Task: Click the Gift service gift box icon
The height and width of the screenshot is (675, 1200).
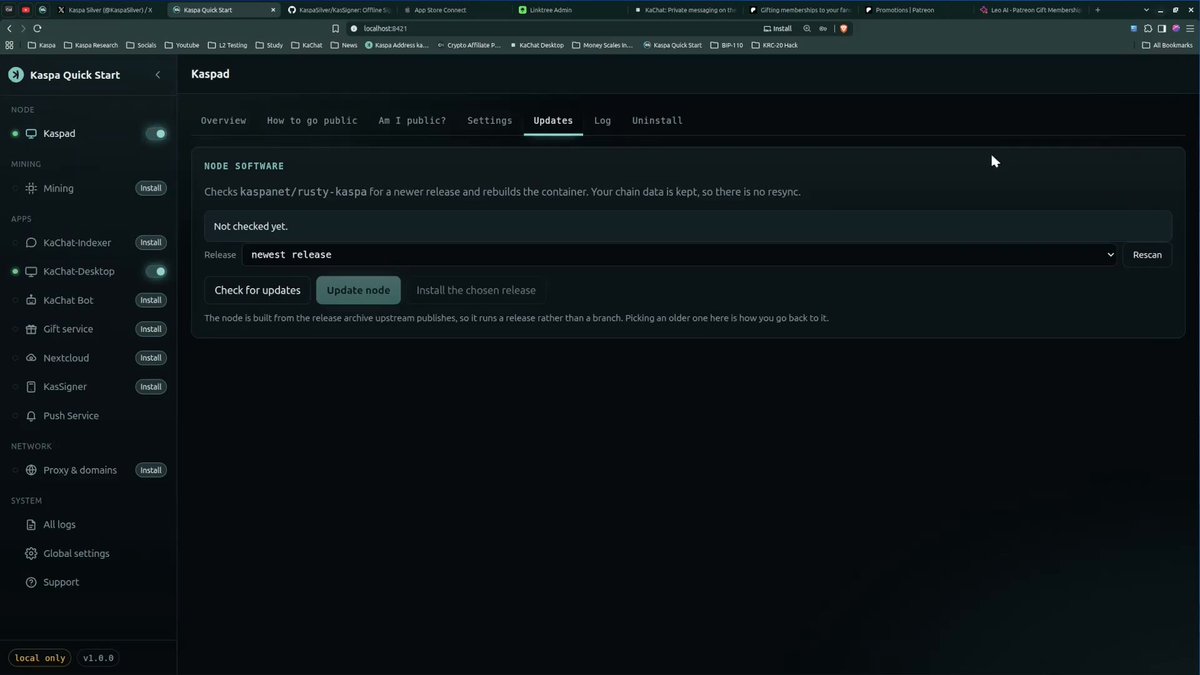Action: point(31,329)
